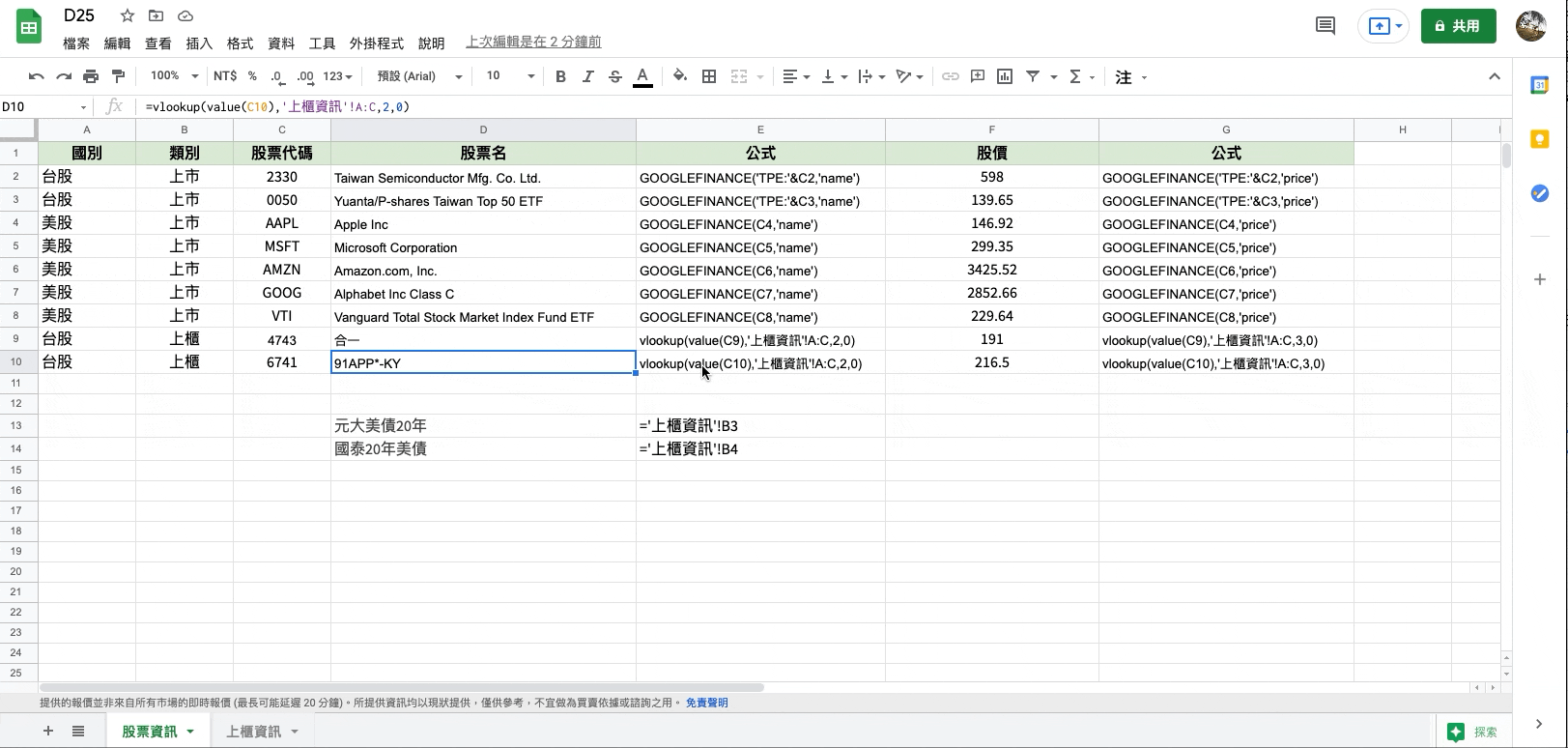Collapse the menus with the up chevron
Viewport: 1568px width, 748px height.
coord(1495,76)
